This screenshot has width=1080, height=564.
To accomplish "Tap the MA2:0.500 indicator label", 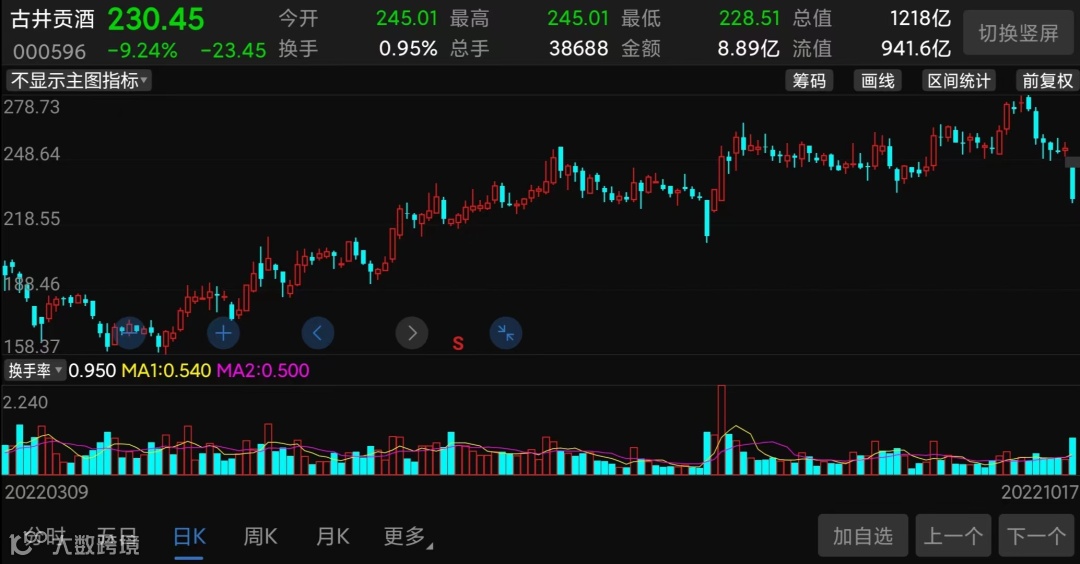I will pos(263,370).
